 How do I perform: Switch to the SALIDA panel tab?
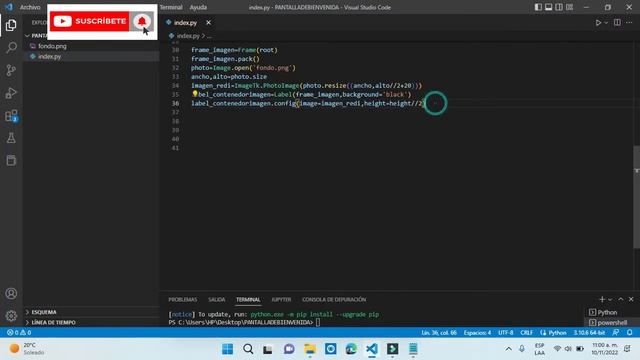click(216, 300)
